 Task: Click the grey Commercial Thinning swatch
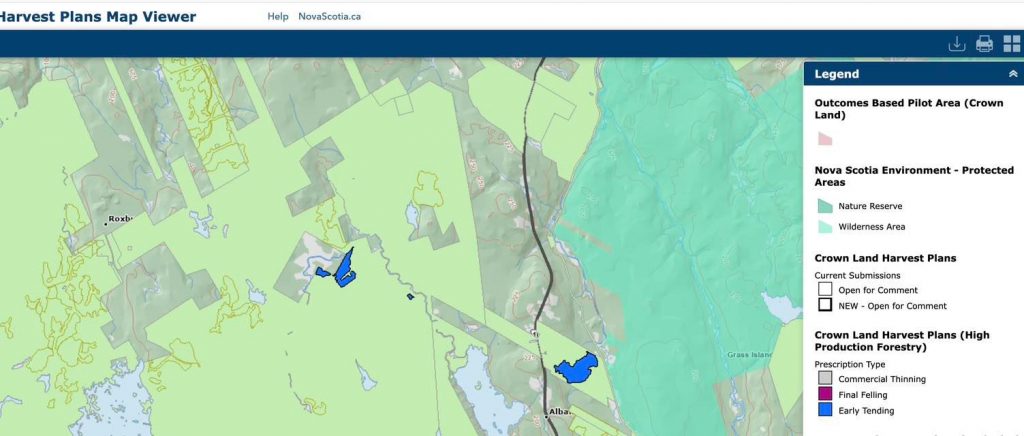825,379
